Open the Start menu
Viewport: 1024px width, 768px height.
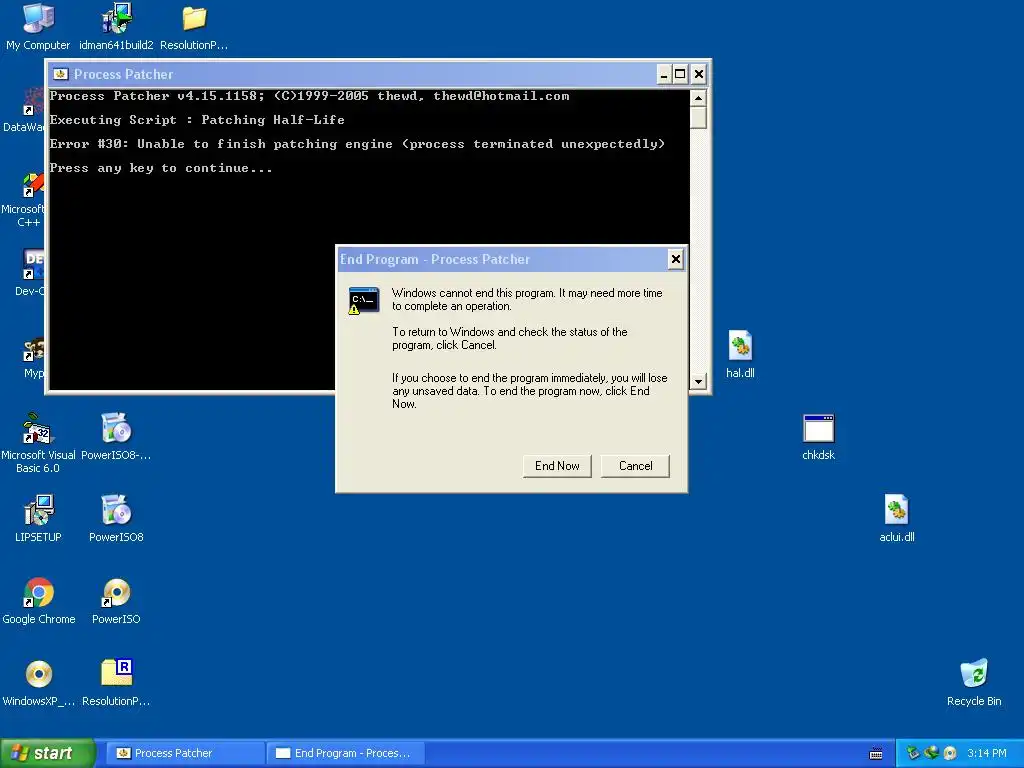[47, 753]
